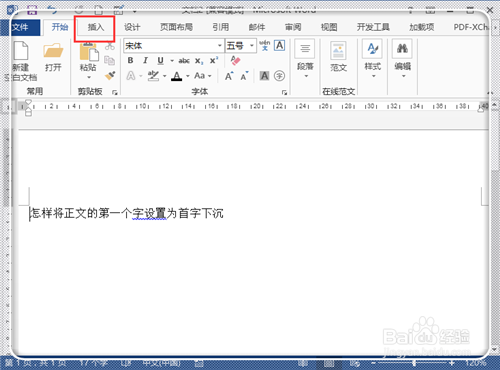The image size is (500, 370).
Task: Switch to the 邮件 Mailings tab
Action: (257, 27)
